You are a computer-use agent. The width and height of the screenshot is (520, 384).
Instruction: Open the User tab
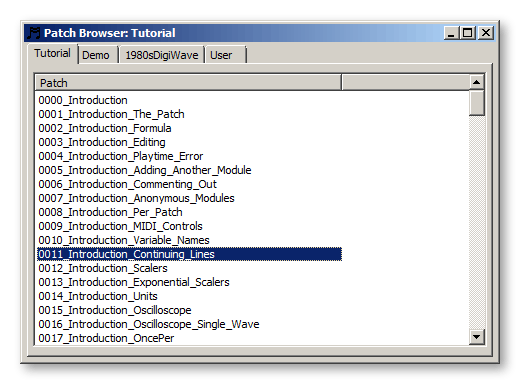point(226,55)
